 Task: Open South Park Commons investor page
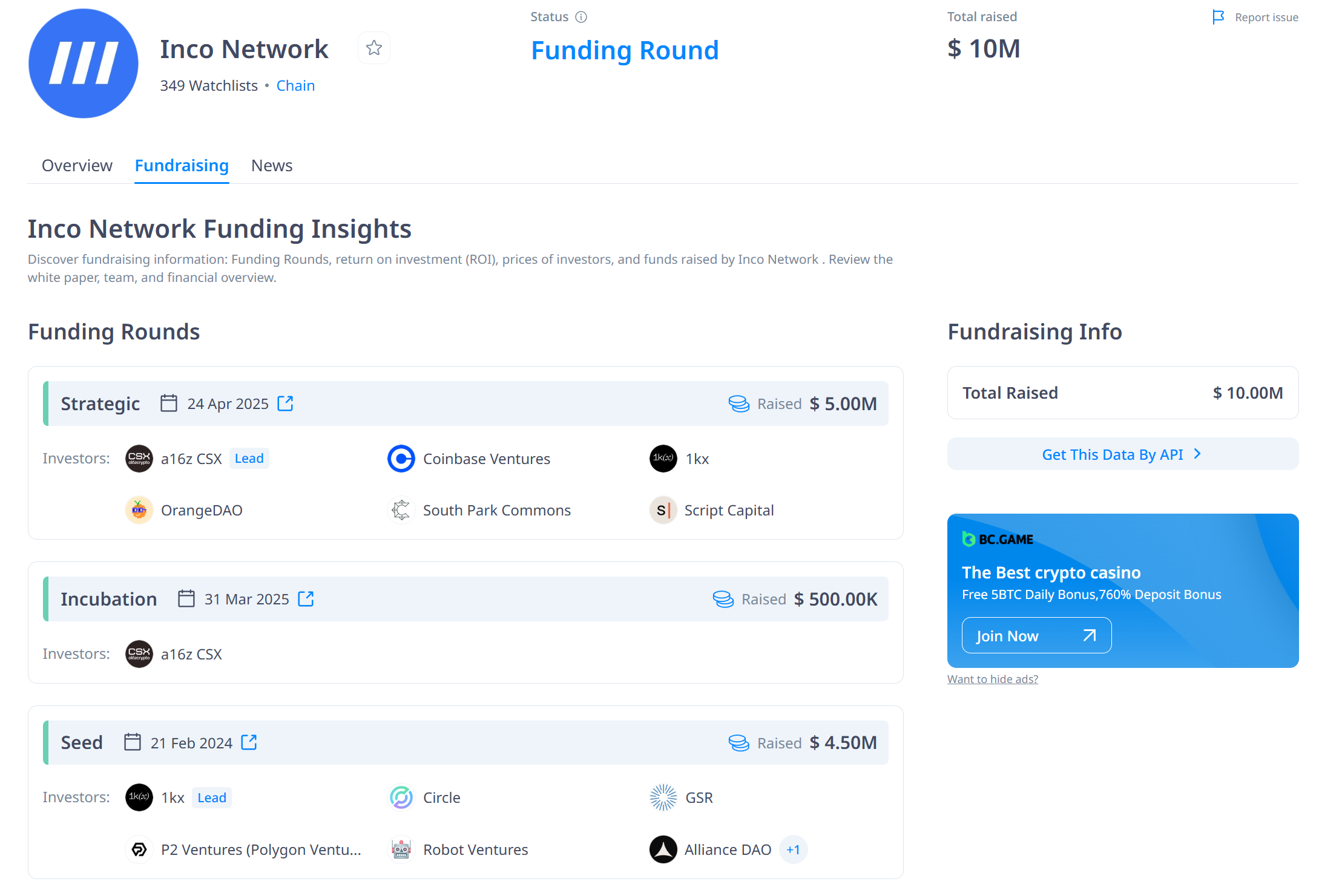click(x=496, y=510)
